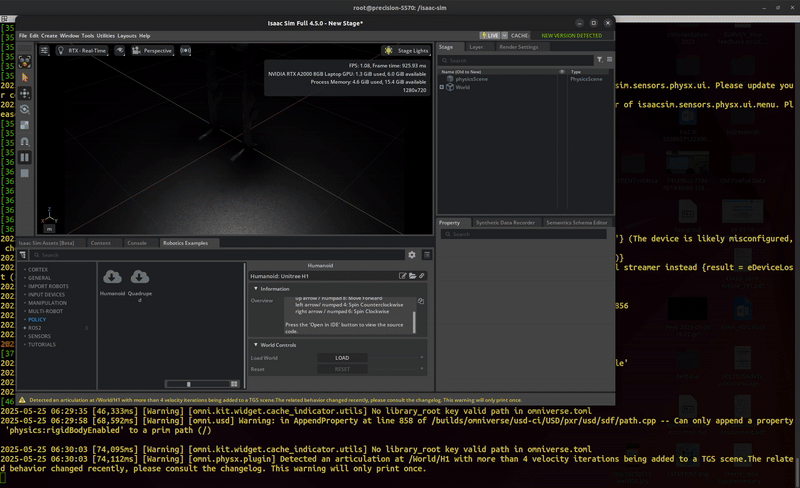This screenshot has width=800, height=488.
Task: Click the Humanoid example download thumbnail
Action: coord(112,277)
